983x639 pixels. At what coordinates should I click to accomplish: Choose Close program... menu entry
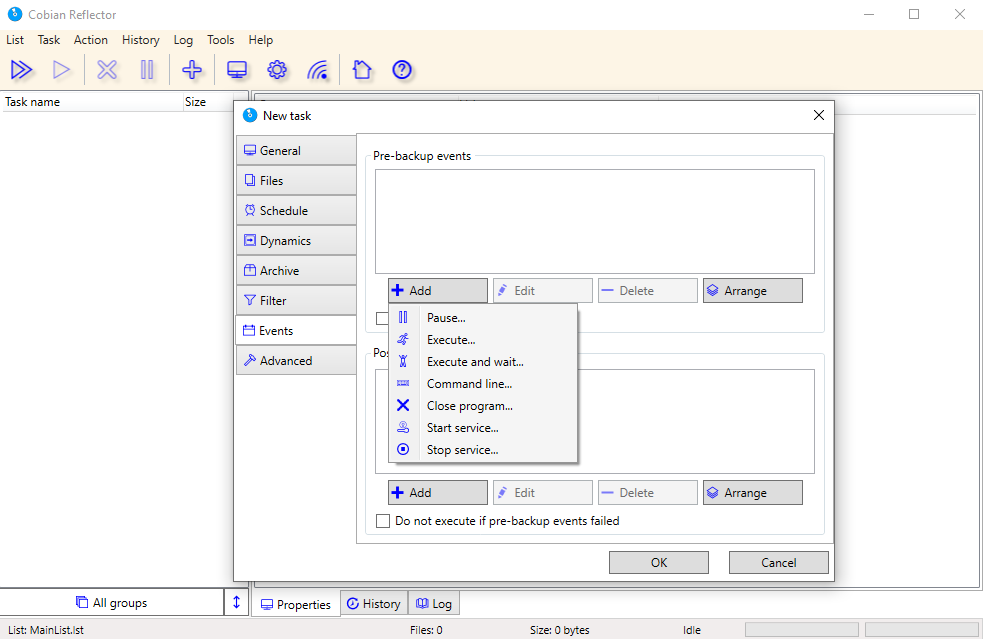(x=483, y=406)
